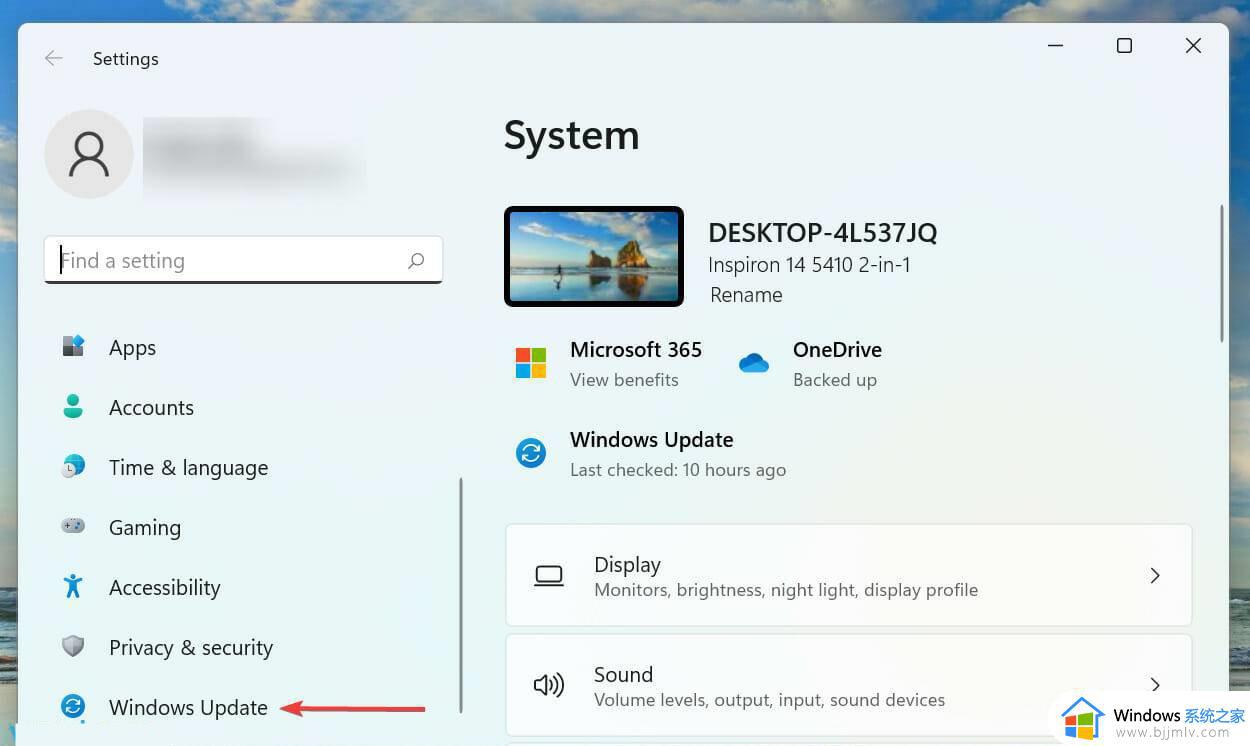1250x746 pixels.
Task: Open Windows Update from sidebar
Action: click(188, 707)
